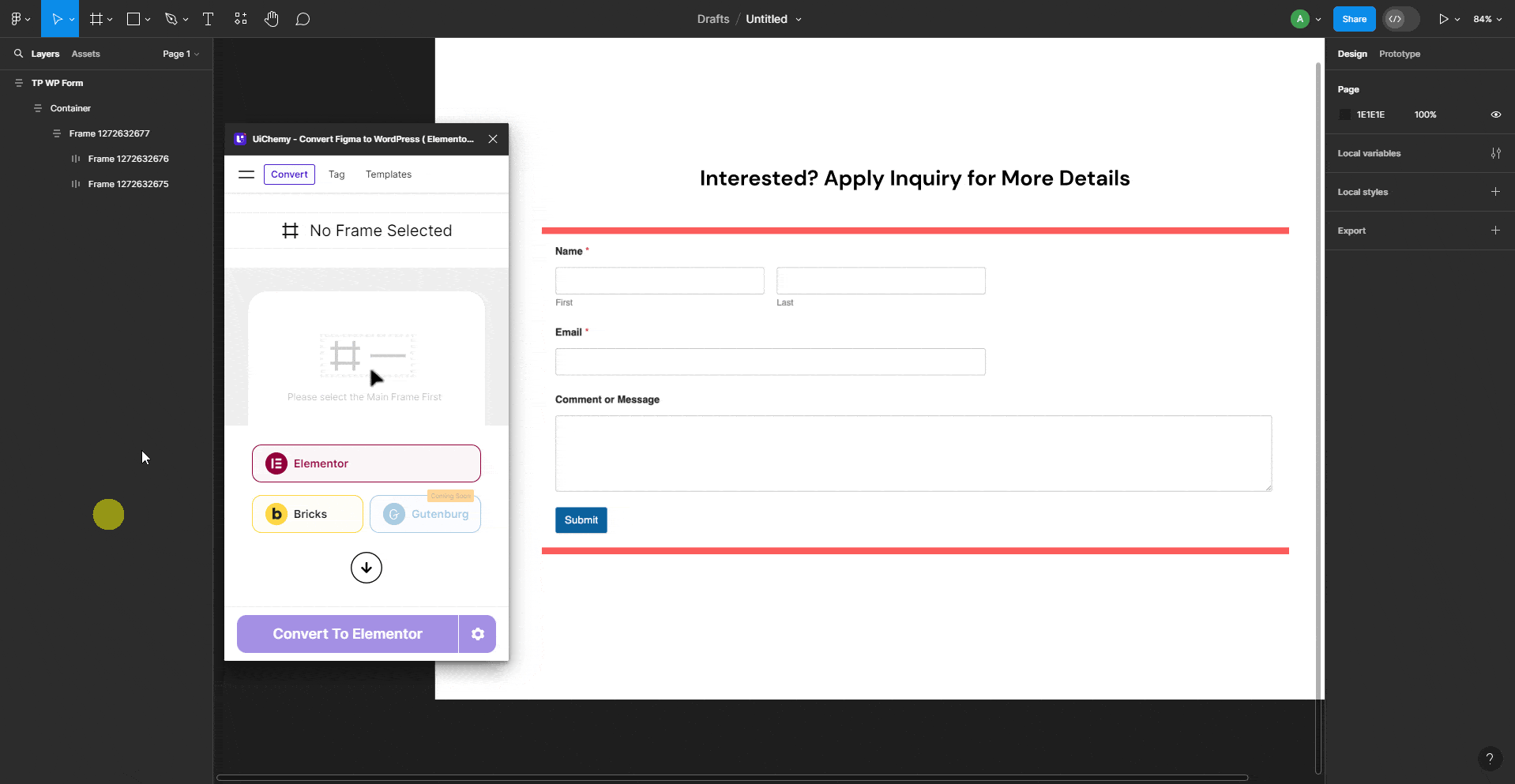
Task: Open the zoom percentage dropdown
Action: 1487,18
